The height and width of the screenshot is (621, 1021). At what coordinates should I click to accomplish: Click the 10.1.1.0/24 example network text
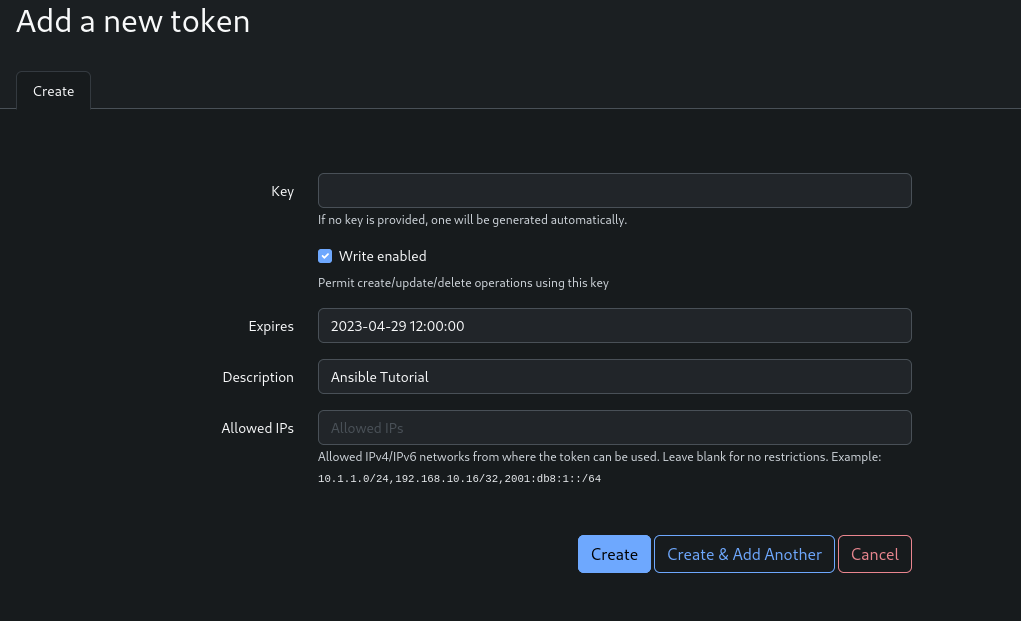click(x=353, y=479)
